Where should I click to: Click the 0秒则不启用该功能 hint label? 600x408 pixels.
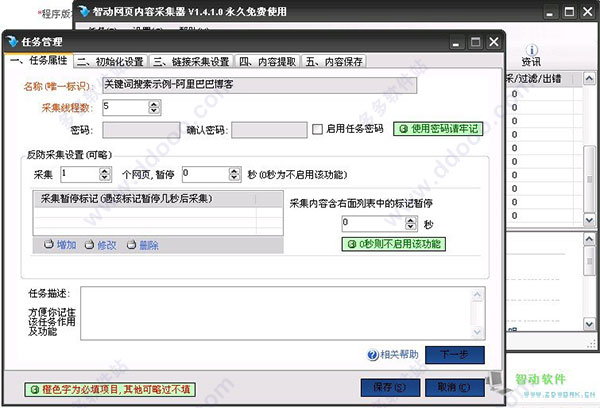pyautogui.click(x=393, y=244)
